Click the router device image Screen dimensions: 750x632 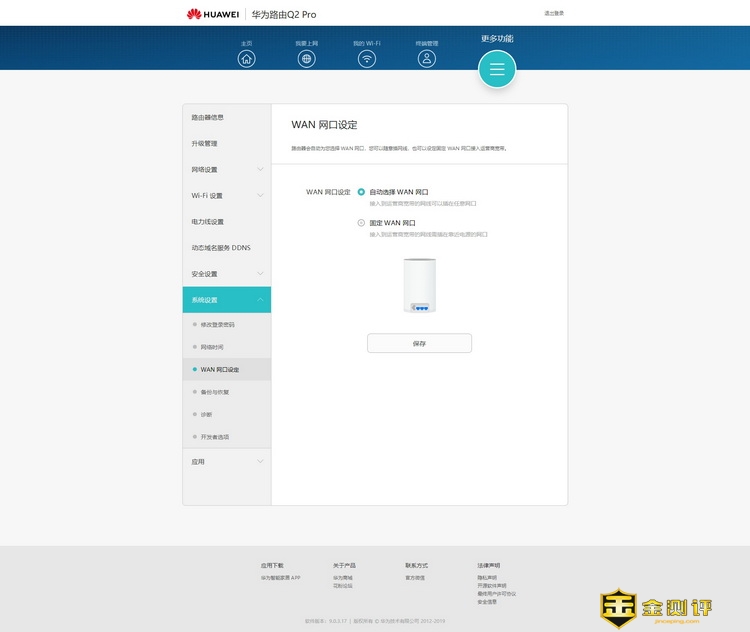[x=419, y=286]
